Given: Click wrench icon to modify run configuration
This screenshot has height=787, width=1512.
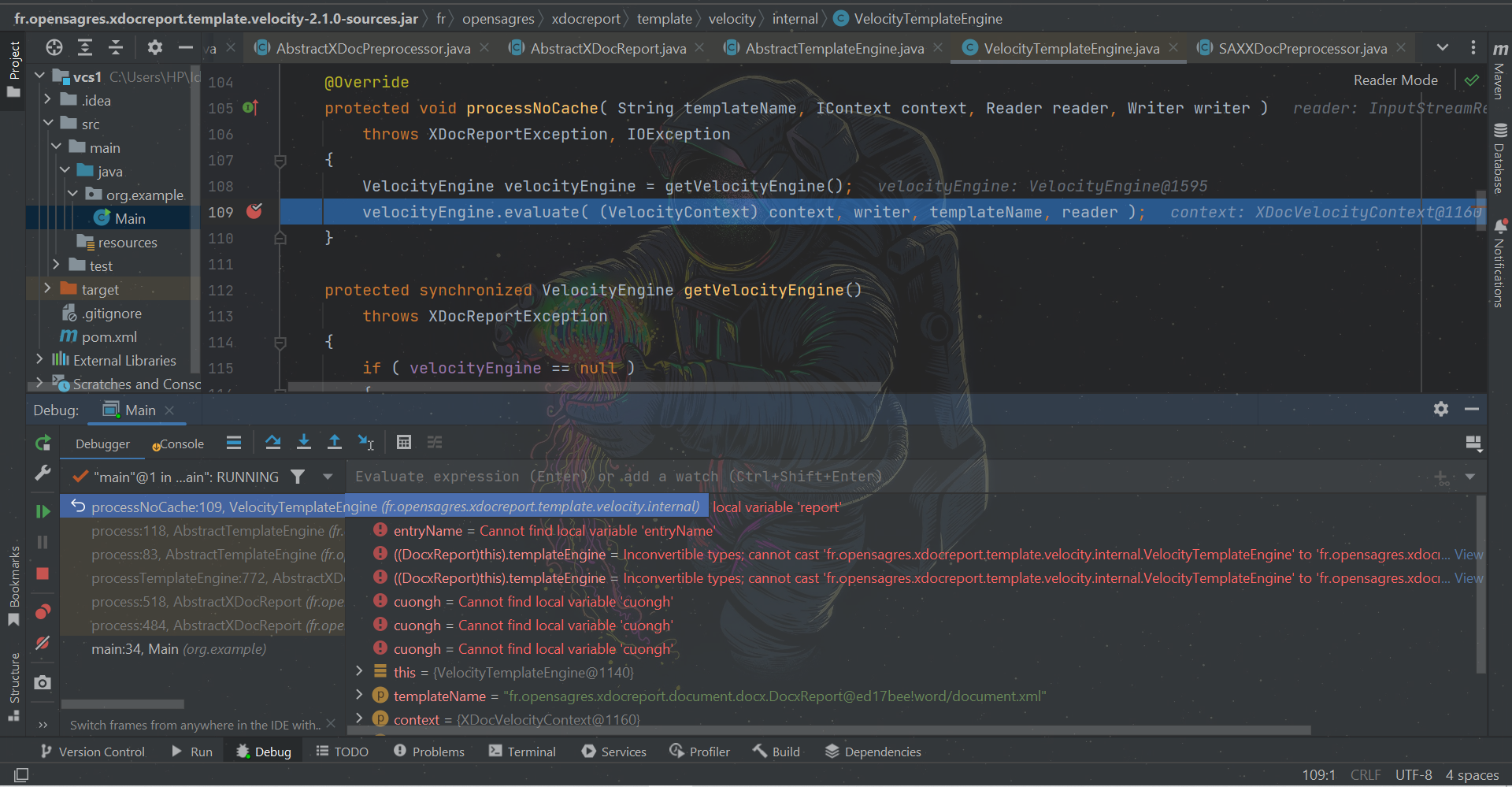Looking at the screenshot, I should [x=43, y=473].
